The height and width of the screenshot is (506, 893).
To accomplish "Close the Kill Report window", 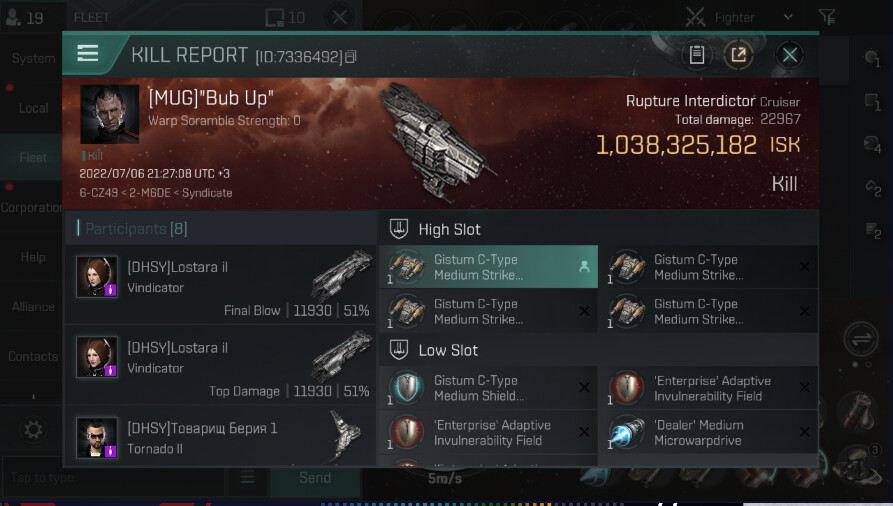I will tap(789, 55).
